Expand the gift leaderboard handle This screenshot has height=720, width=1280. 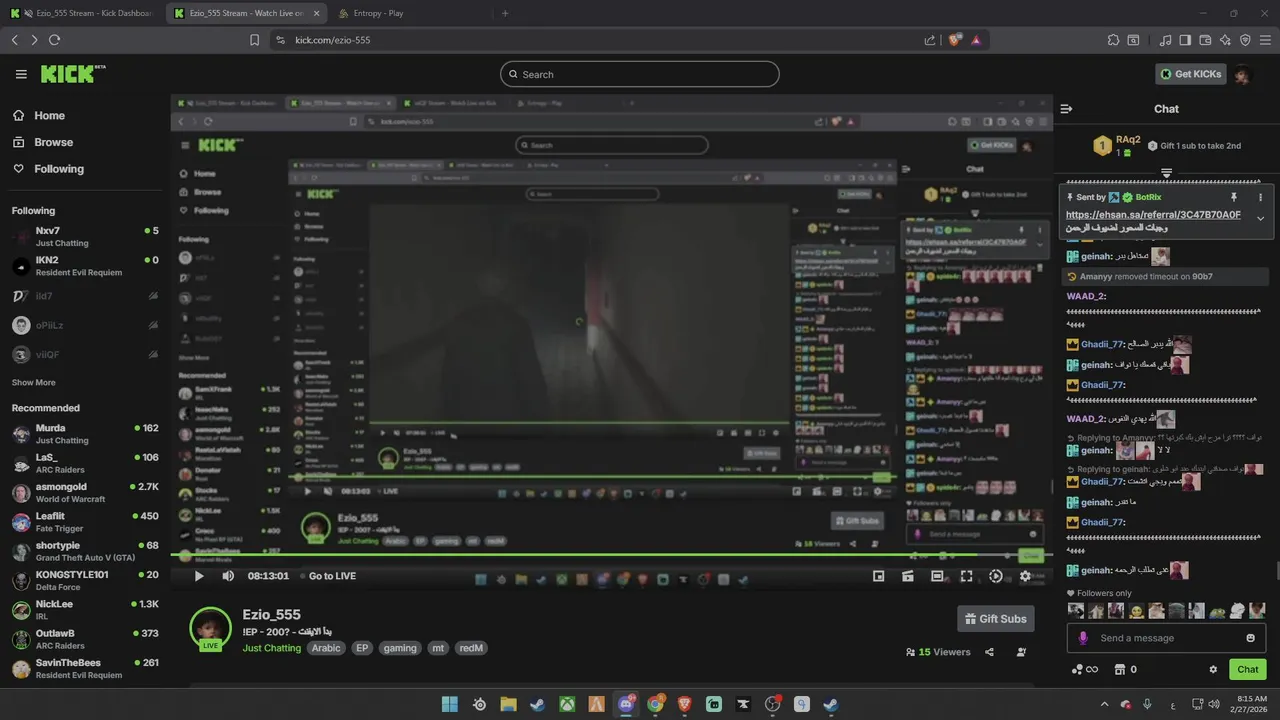click(1166, 173)
